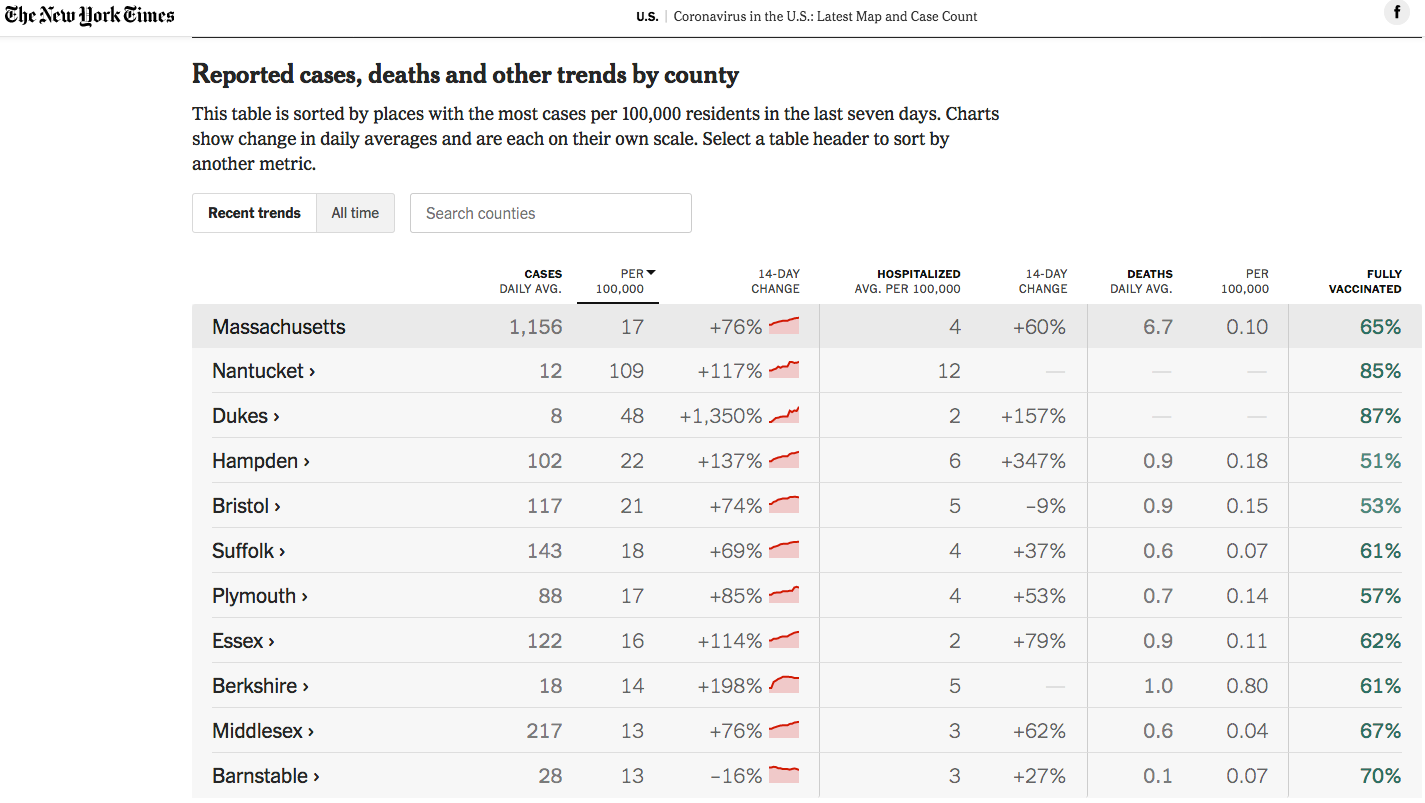
Task: Sort by Hospitalized Avg. Per 100,000
Action: pyautogui.click(x=907, y=281)
